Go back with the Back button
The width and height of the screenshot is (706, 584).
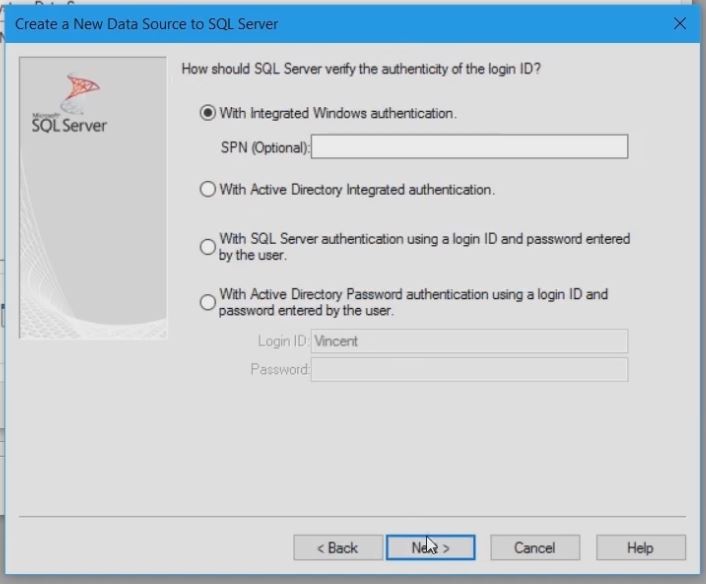coord(338,548)
